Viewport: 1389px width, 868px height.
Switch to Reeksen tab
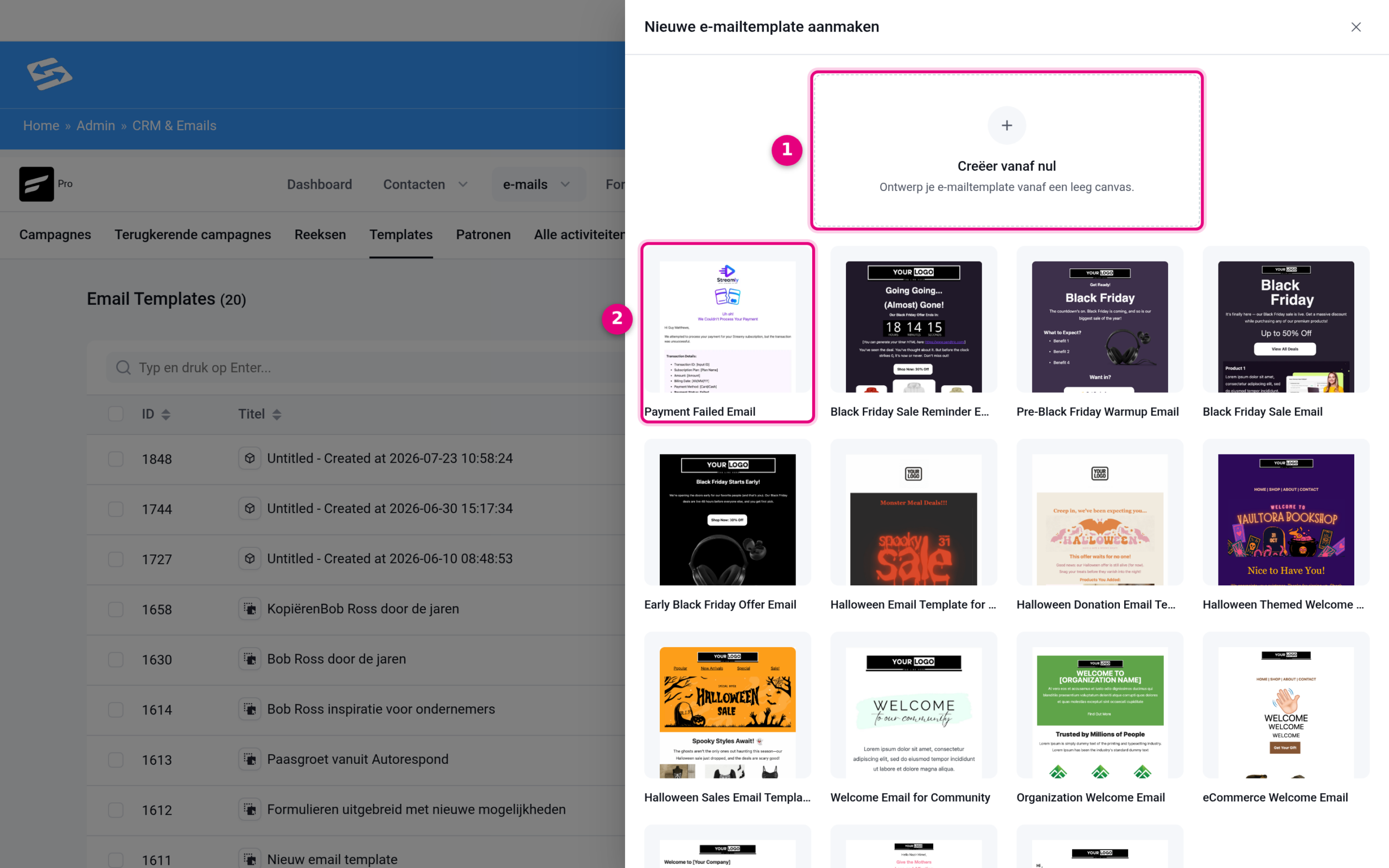320,235
